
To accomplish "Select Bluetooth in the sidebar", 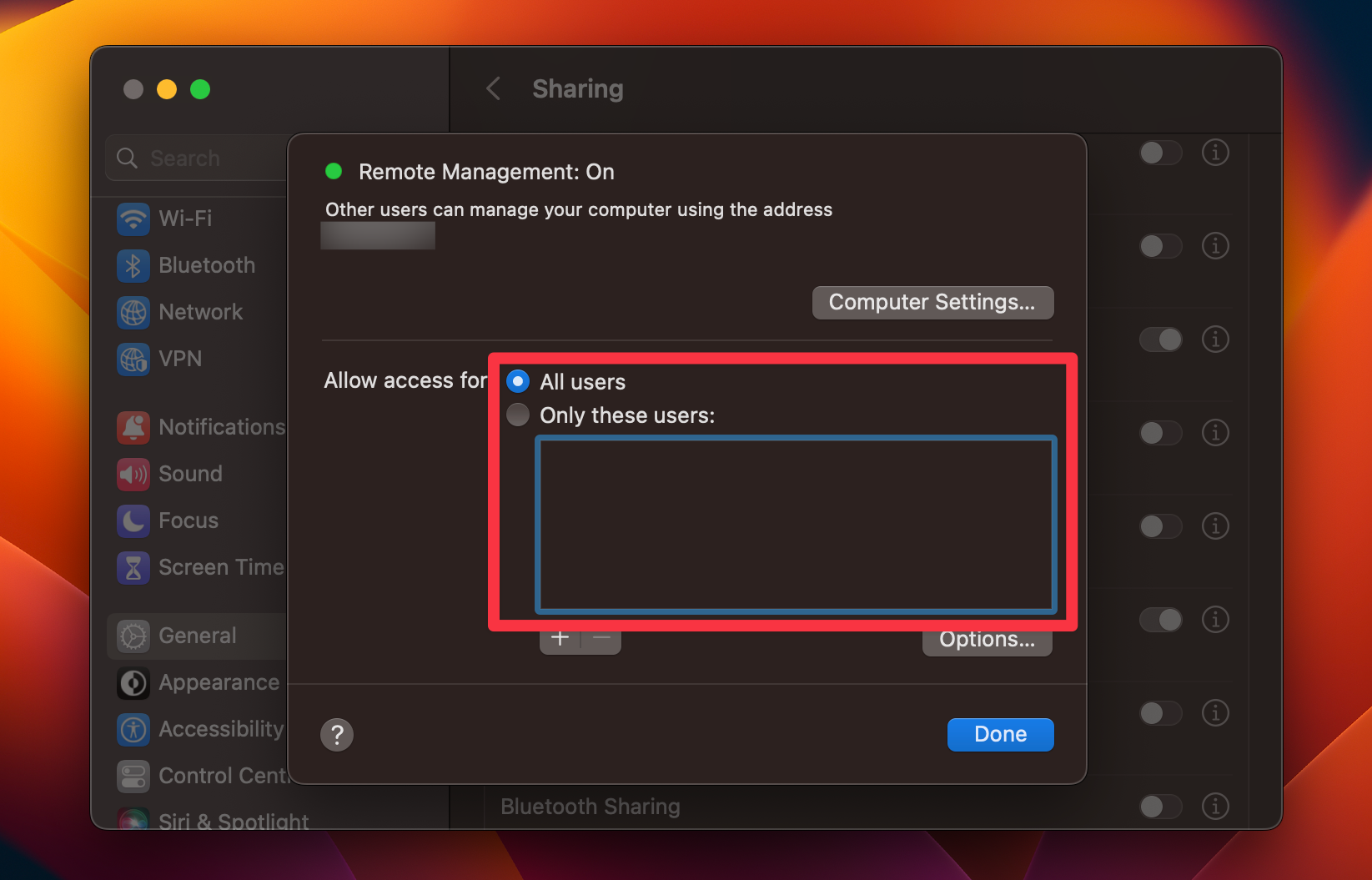I will [x=206, y=265].
